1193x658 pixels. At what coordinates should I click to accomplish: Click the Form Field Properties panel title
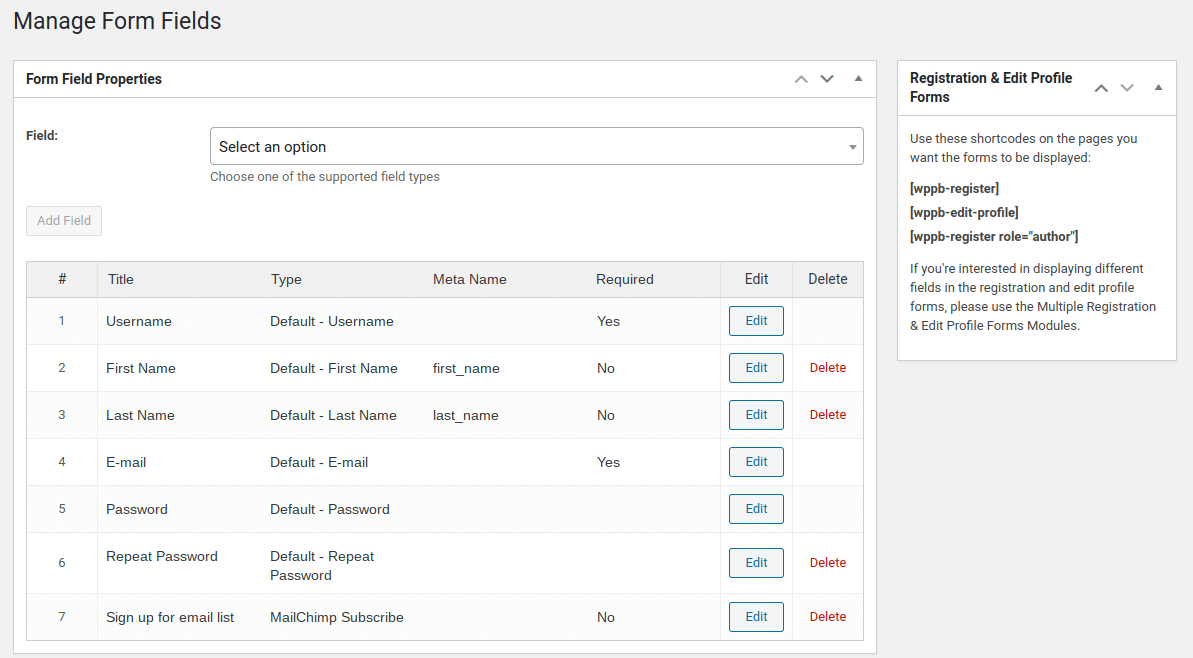(x=94, y=79)
